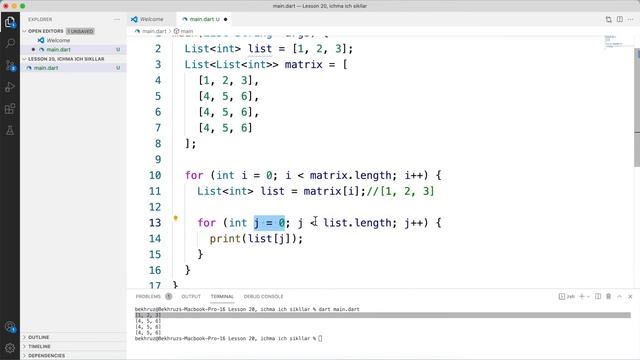This screenshot has height=360, width=640.
Task: Click the open changes icon in editor toolbar
Action: (x=609, y=19)
